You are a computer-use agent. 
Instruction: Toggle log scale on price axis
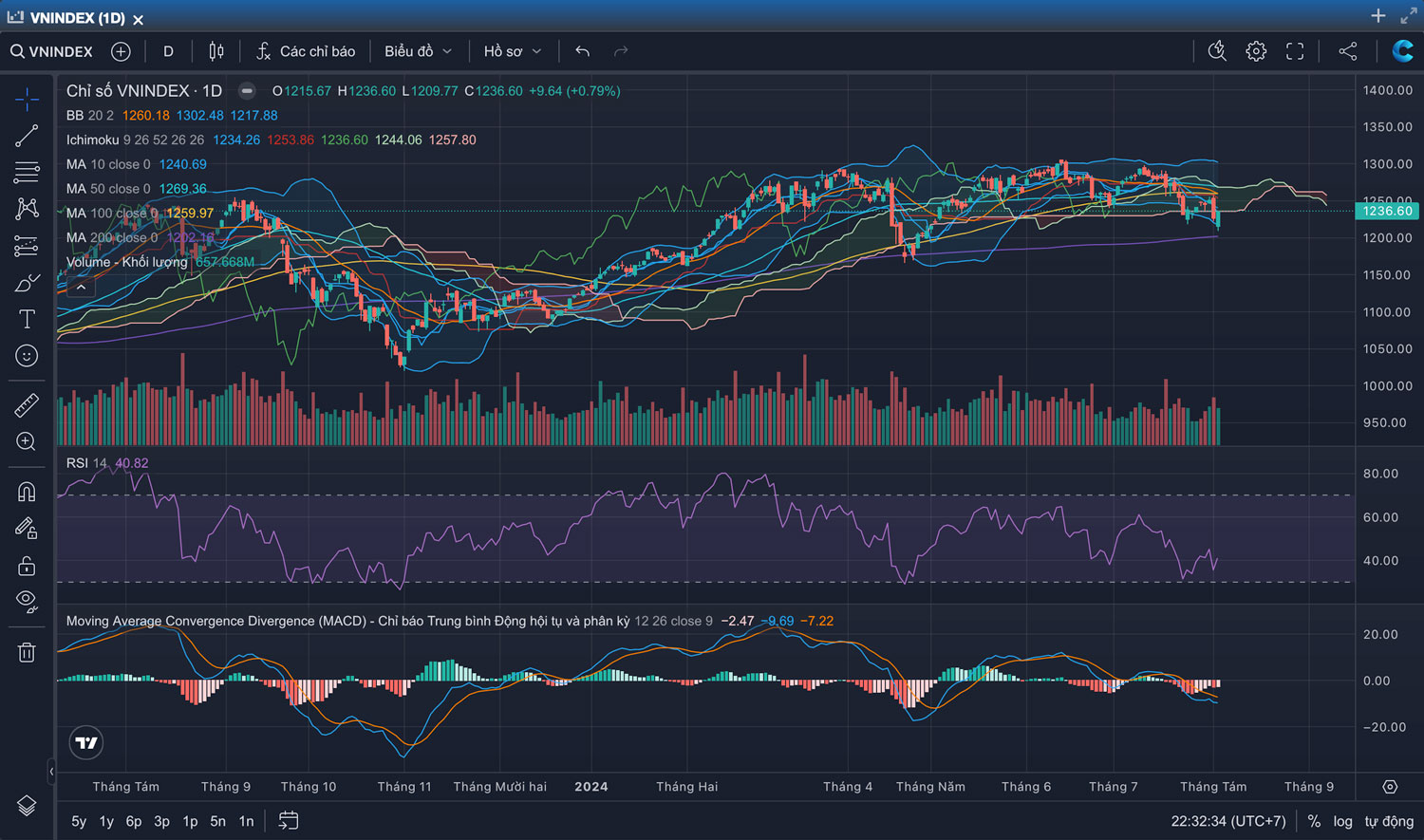(1342, 821)
